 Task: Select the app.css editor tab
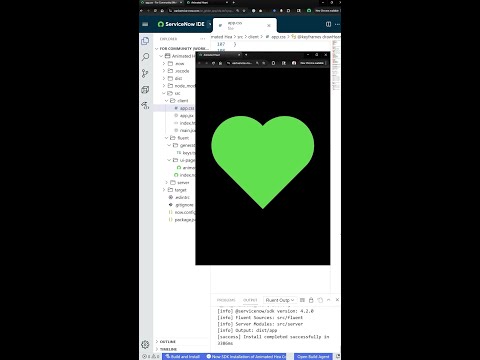pyautogui.click(x=245, y=25)
